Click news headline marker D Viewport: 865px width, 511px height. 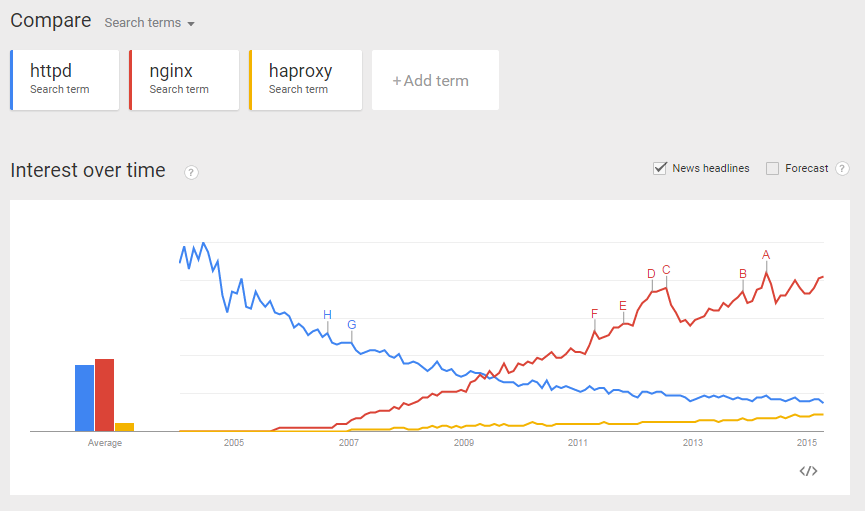[x=651, y=274]
